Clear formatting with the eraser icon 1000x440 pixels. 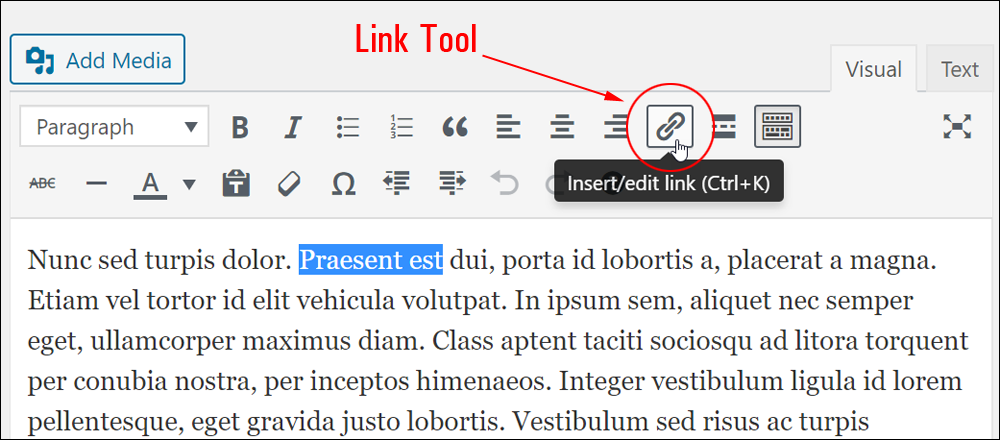[x=290, y=184]
